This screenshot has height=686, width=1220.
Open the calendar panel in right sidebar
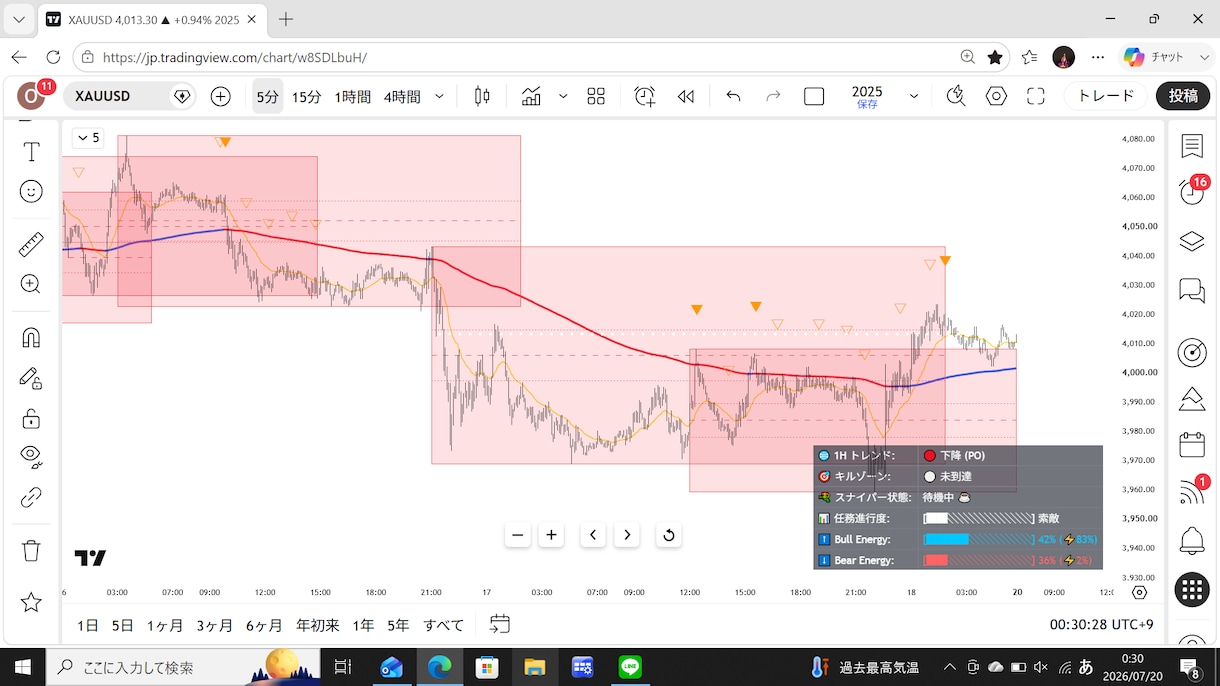pos(1192,444)
